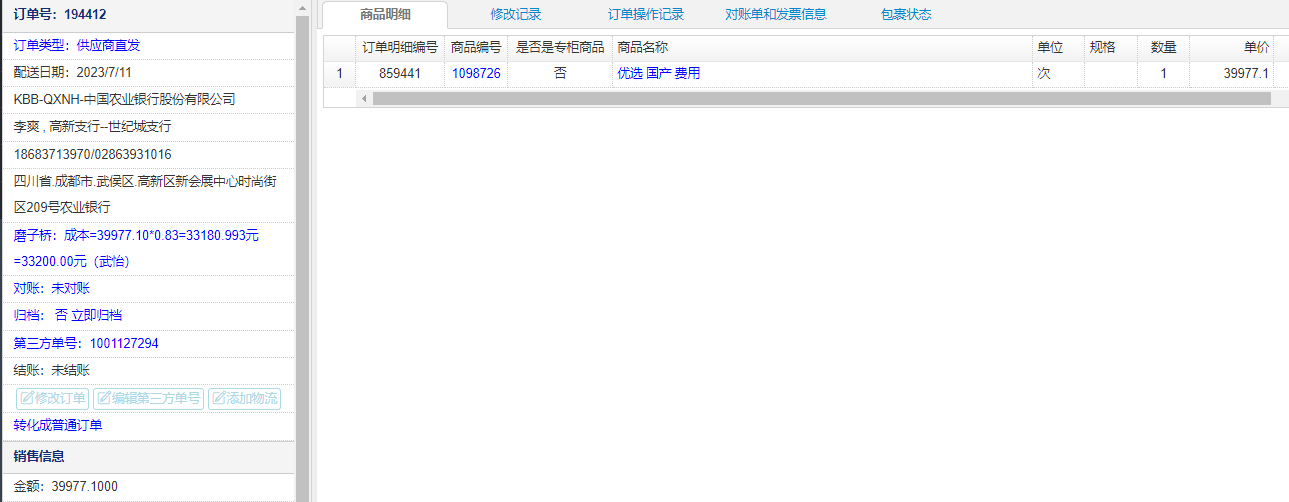This screenshot has width=1289, height=502.
Task: Click left arrow of table horizontal scrollbar
Action: [x=364, y=99]
